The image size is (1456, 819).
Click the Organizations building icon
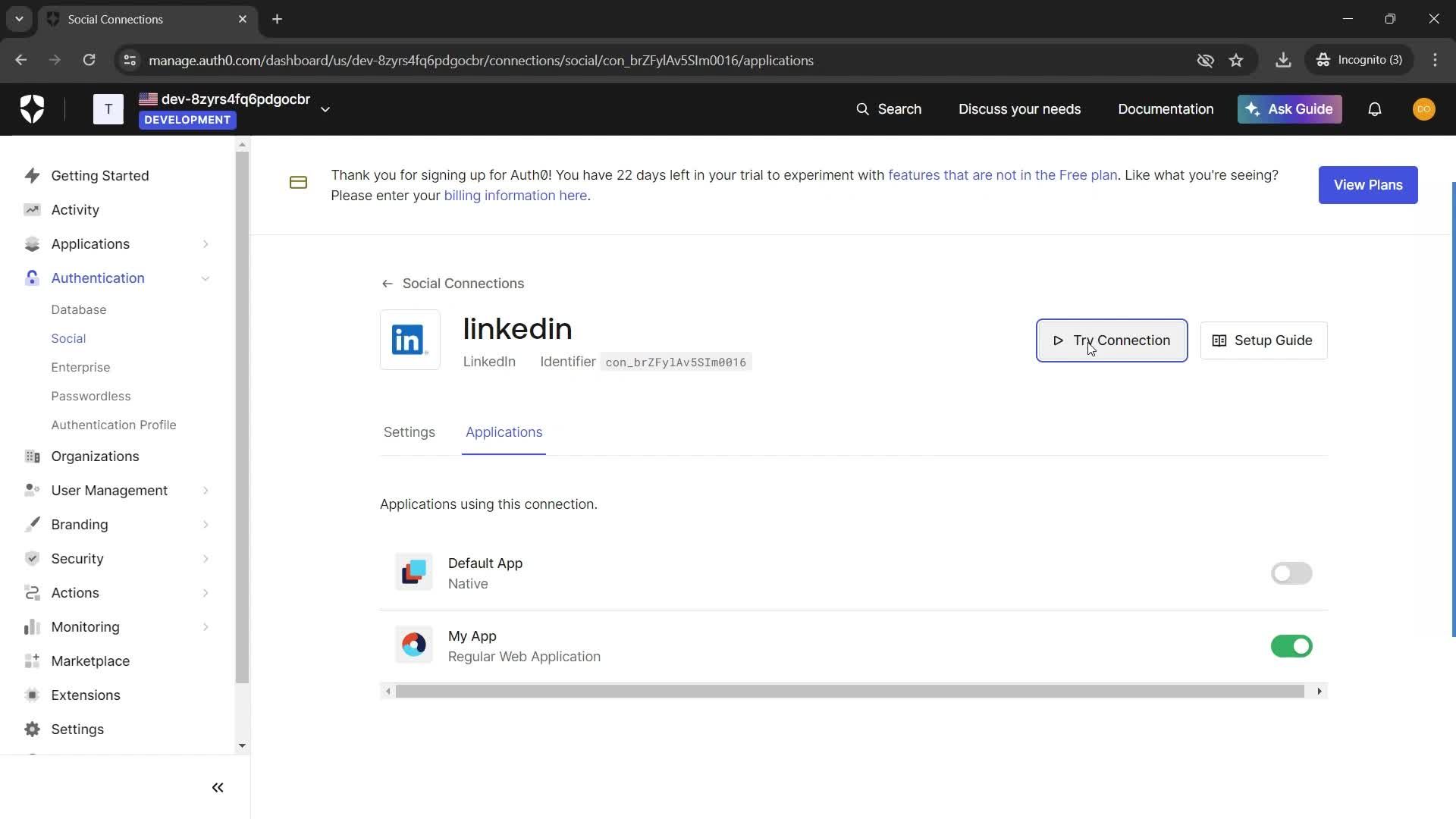click(32, 457)
